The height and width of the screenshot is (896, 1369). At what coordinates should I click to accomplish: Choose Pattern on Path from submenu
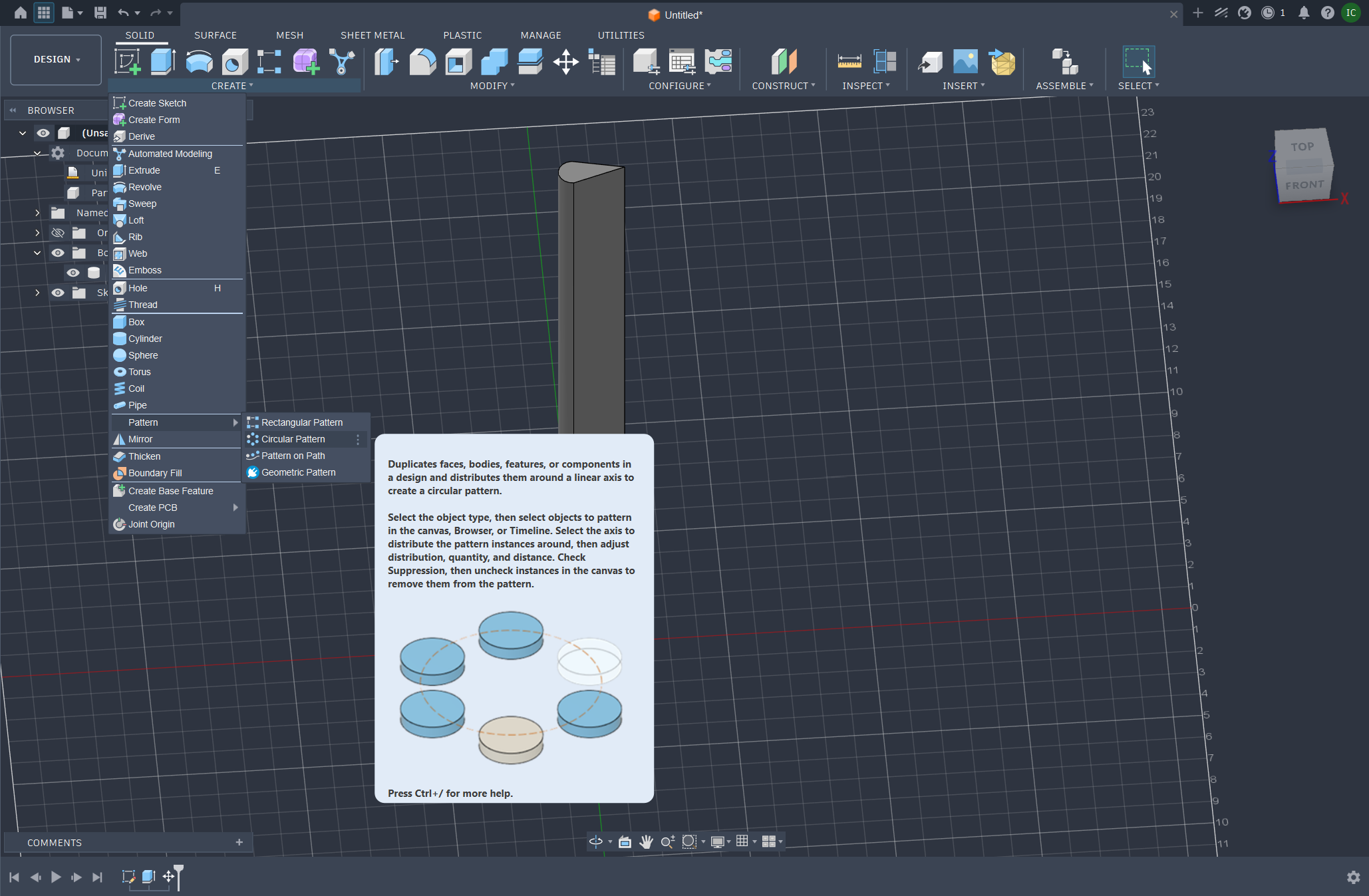click(x=306, y=456)
